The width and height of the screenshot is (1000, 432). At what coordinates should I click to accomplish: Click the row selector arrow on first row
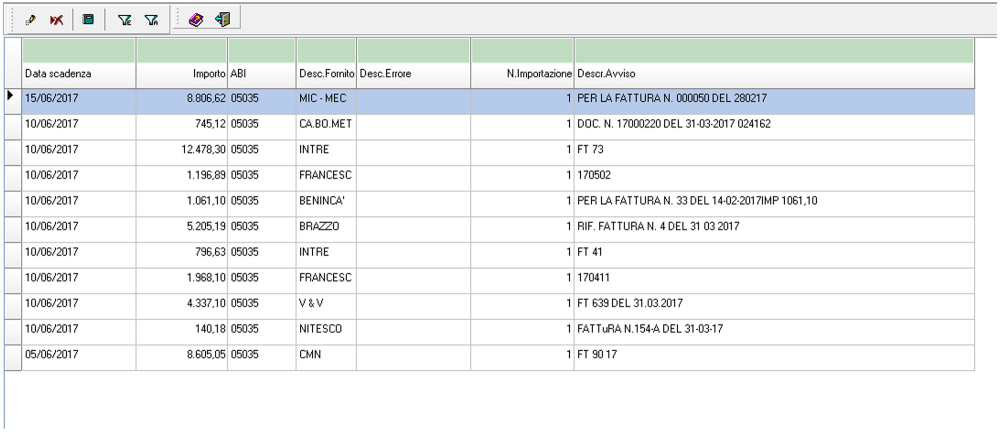click(11, 97)
